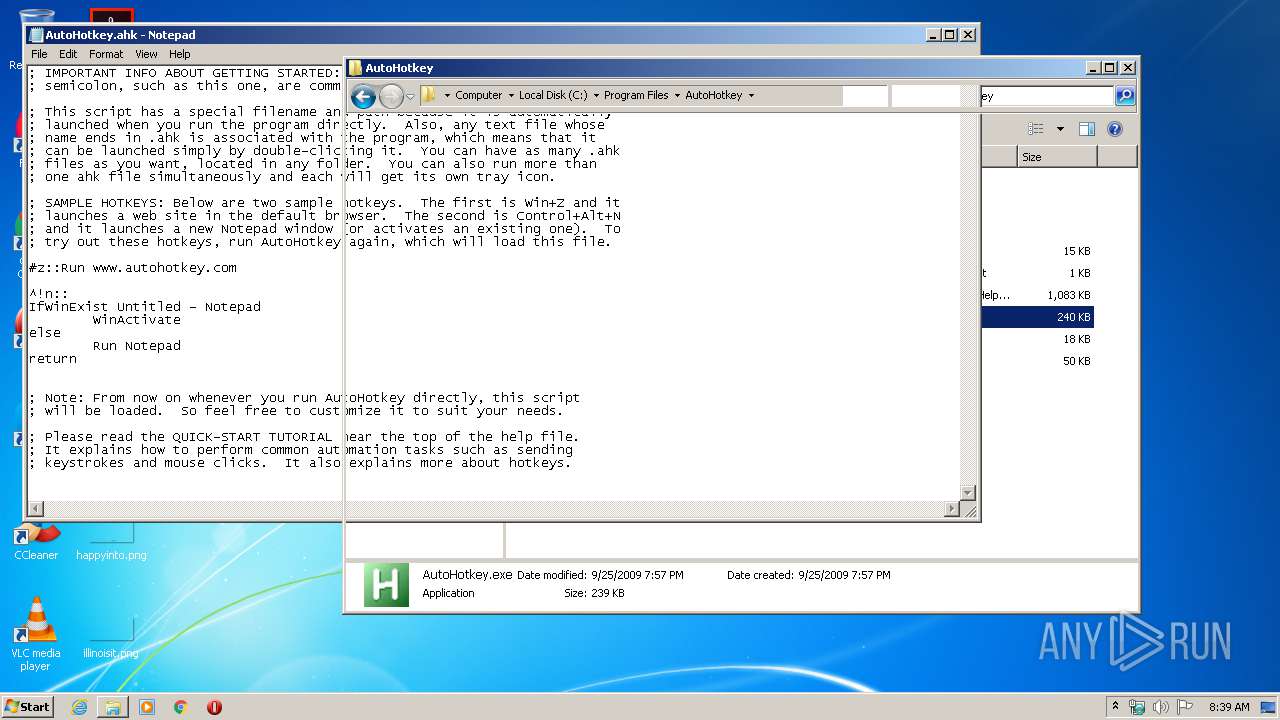1280x720 pixels.
Task: Click Notepad horizontal scrollbar right arrow
Action: click(x=951, y=509)
